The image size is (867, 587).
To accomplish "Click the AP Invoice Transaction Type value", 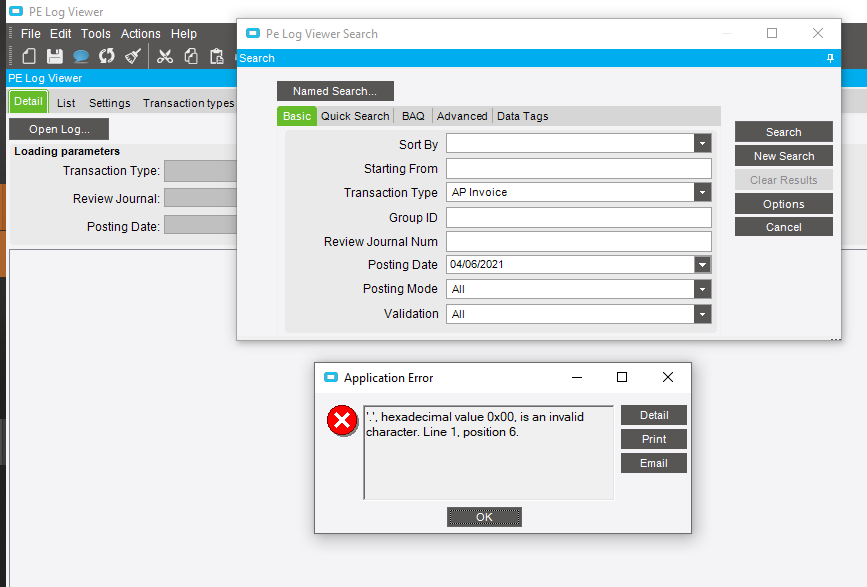I will (479, 192).
